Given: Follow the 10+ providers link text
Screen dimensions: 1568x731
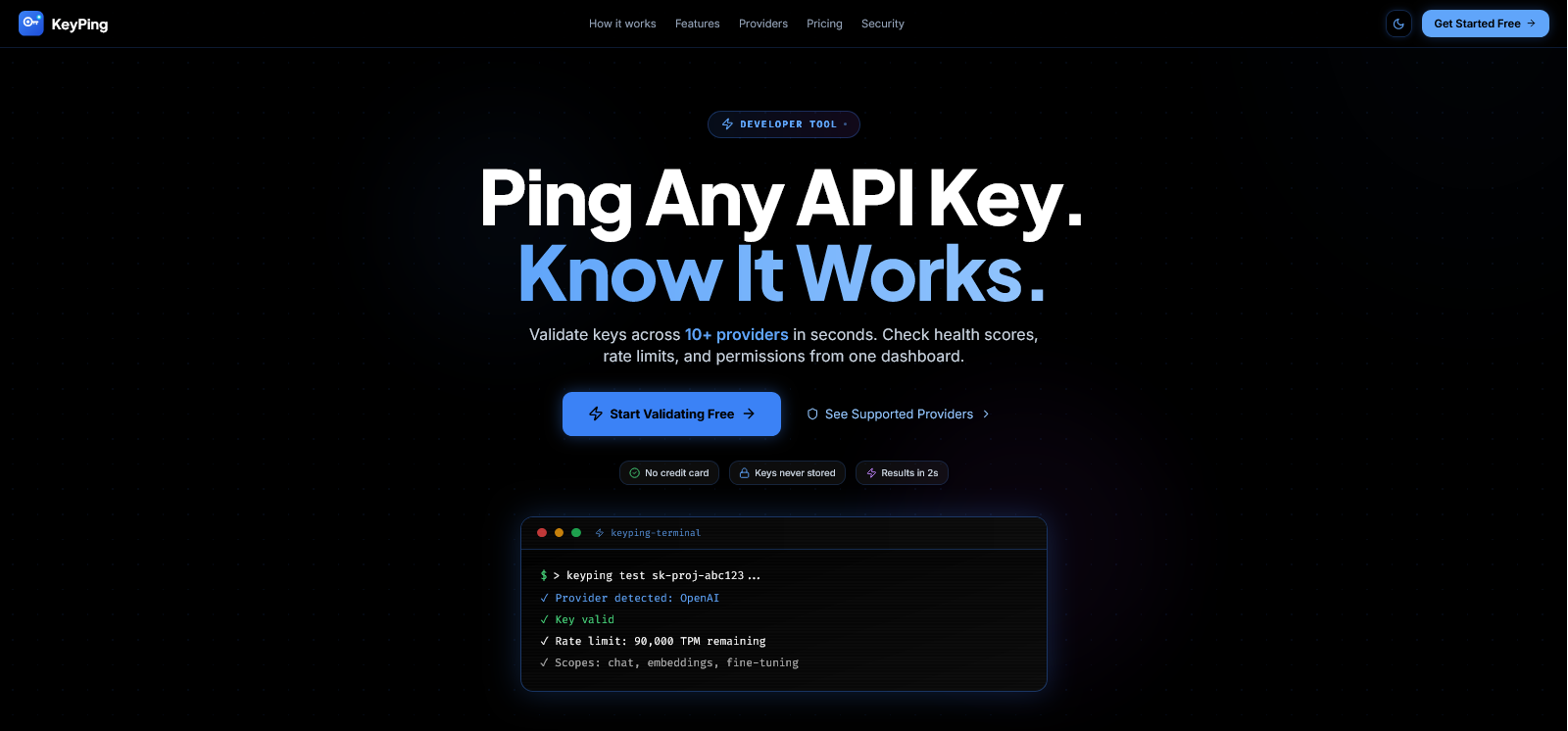Looking at the screenshot, I should pyautogui.click(x=736, y=335).
